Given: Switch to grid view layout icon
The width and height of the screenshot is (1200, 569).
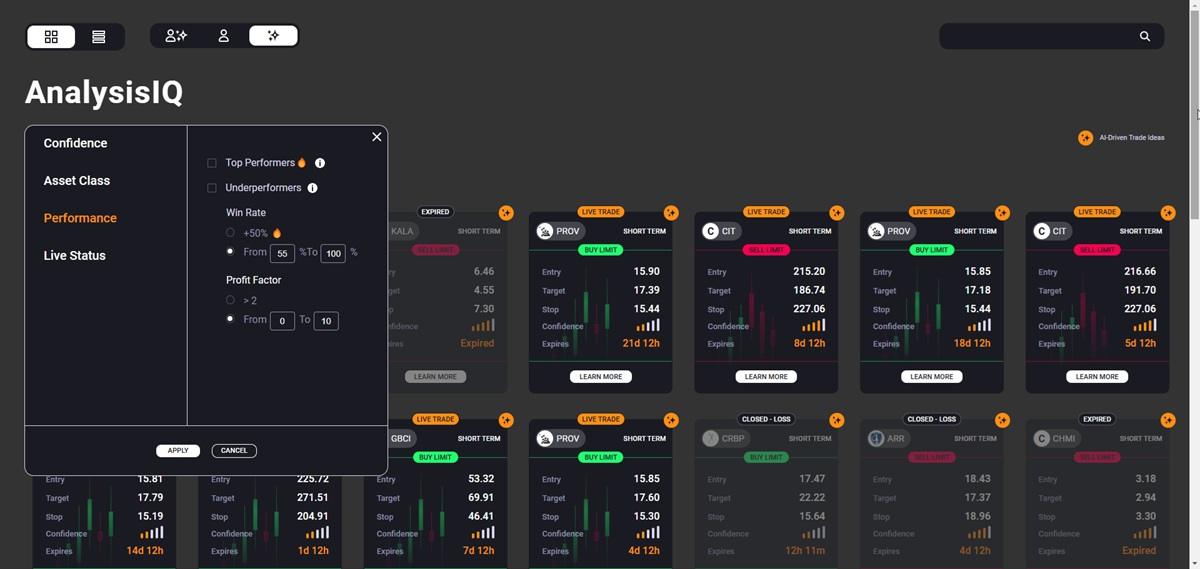Looking at the screenshot, I should pyautogui.click(x=52, y=37).
